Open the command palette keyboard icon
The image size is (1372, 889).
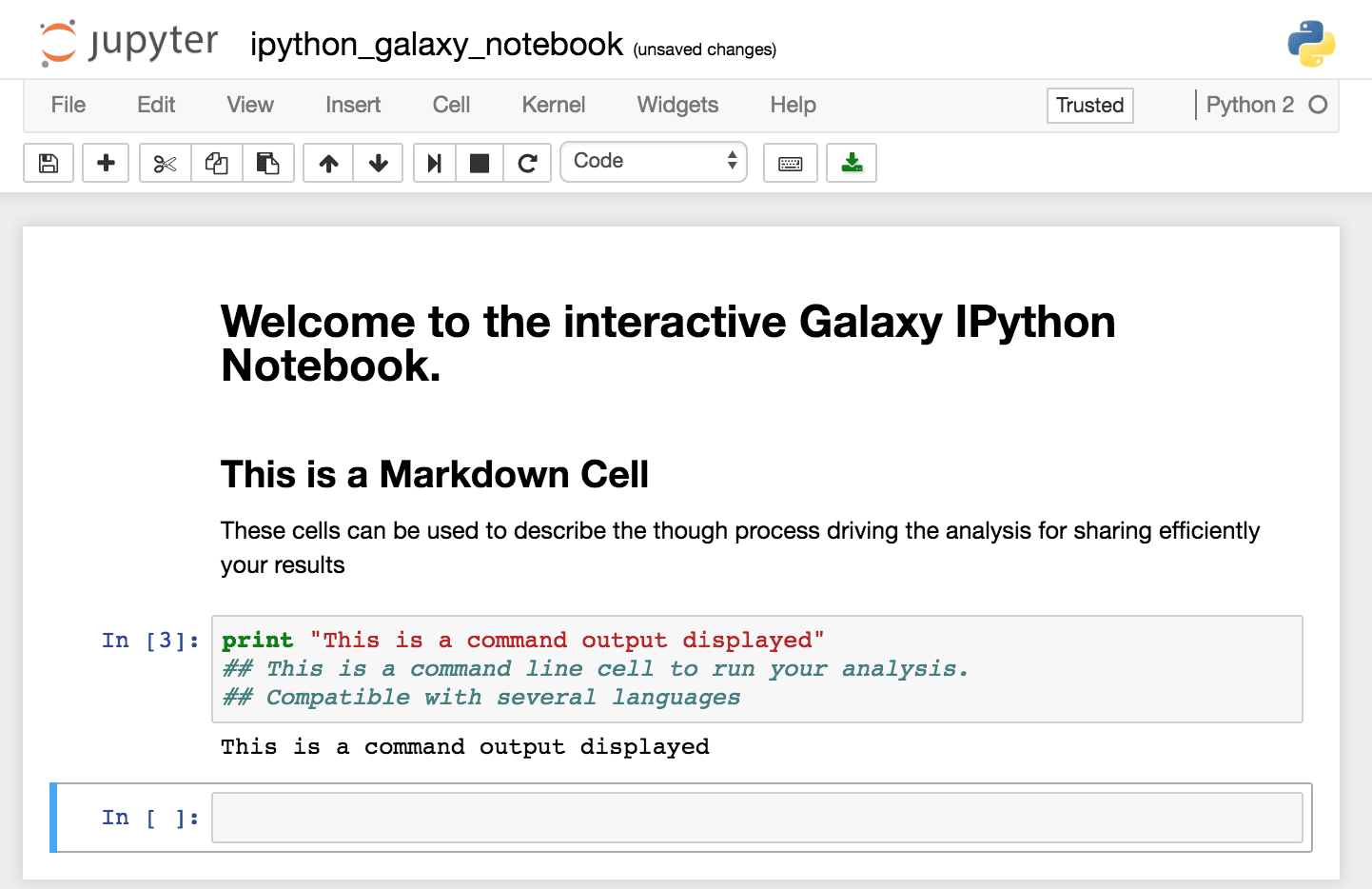(790, 162)
